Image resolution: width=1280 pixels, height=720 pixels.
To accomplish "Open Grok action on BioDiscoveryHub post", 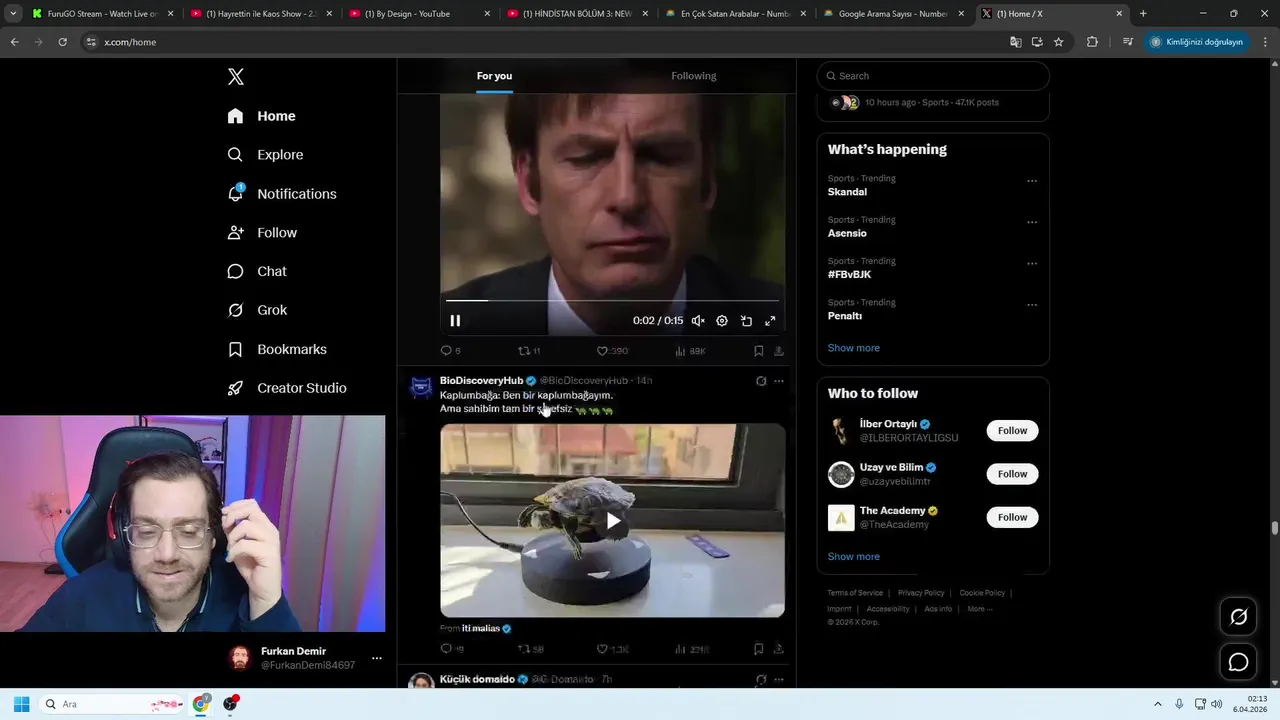I will click(761, 381).
